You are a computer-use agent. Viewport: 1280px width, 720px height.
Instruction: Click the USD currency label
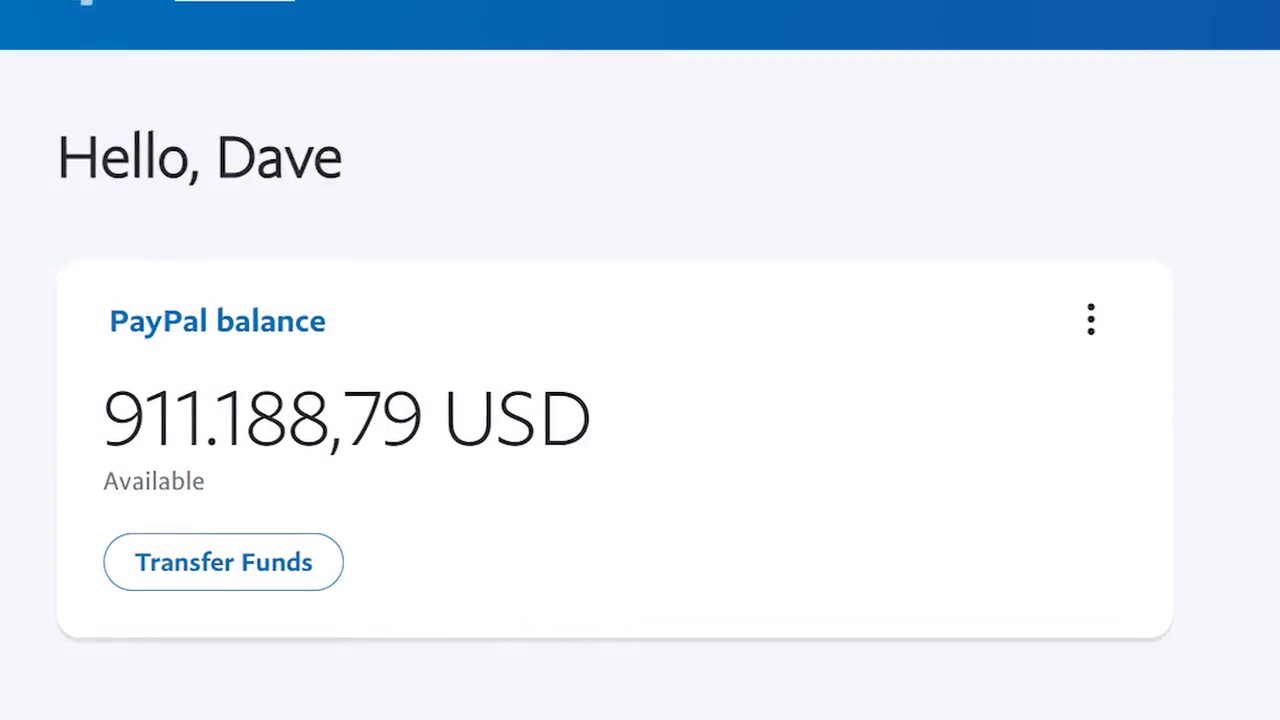click(x=517, y=419)
